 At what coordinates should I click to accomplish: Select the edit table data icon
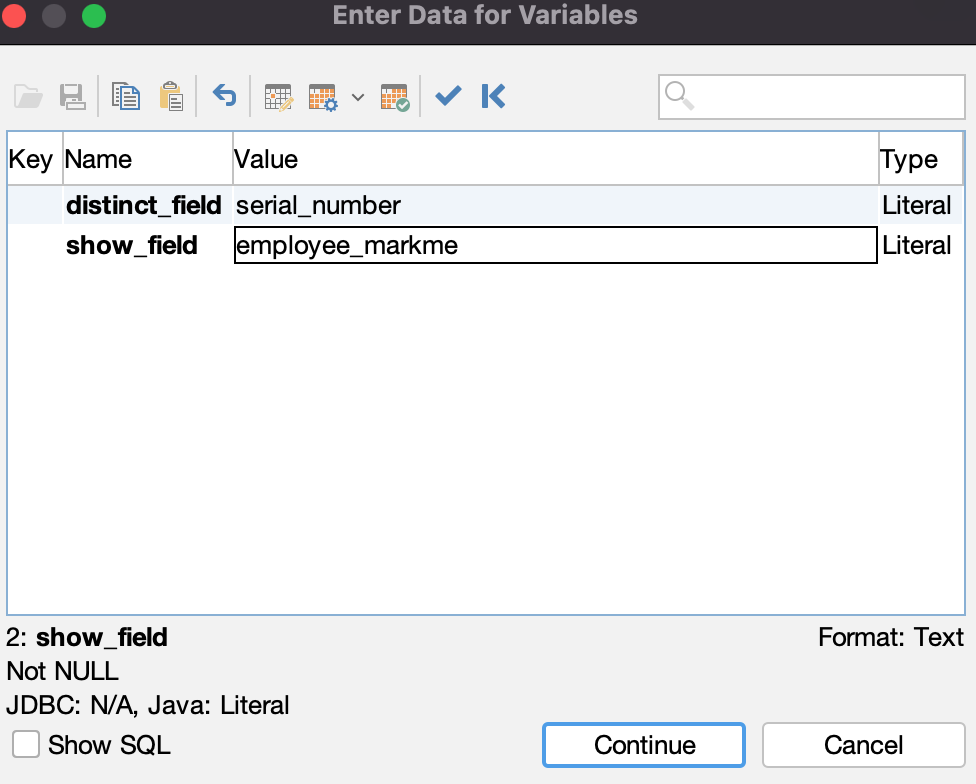pyautogui.click(x=278, y=96)
